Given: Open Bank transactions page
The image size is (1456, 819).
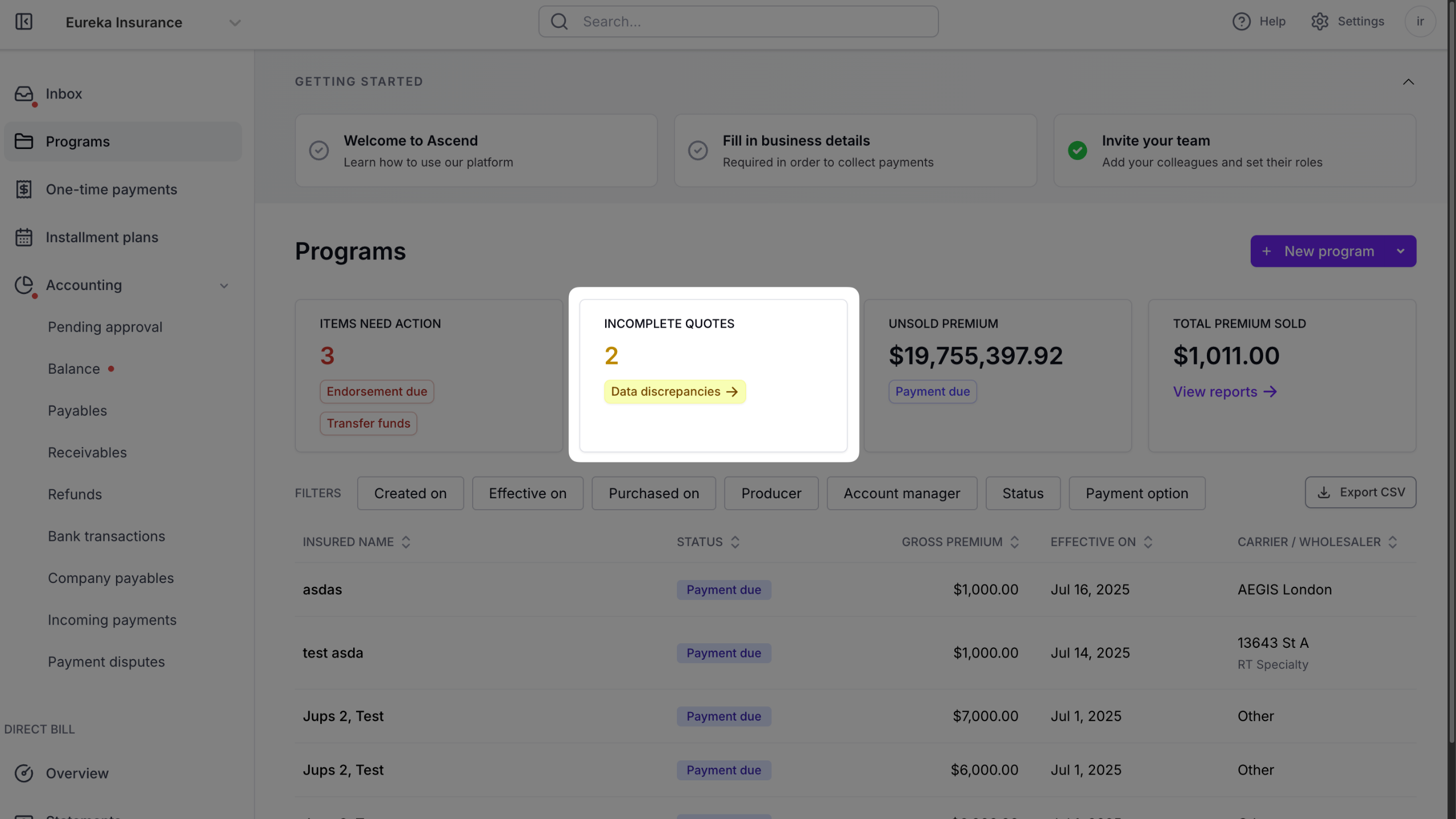Looking at the screenshot, I should pos(106,536).
